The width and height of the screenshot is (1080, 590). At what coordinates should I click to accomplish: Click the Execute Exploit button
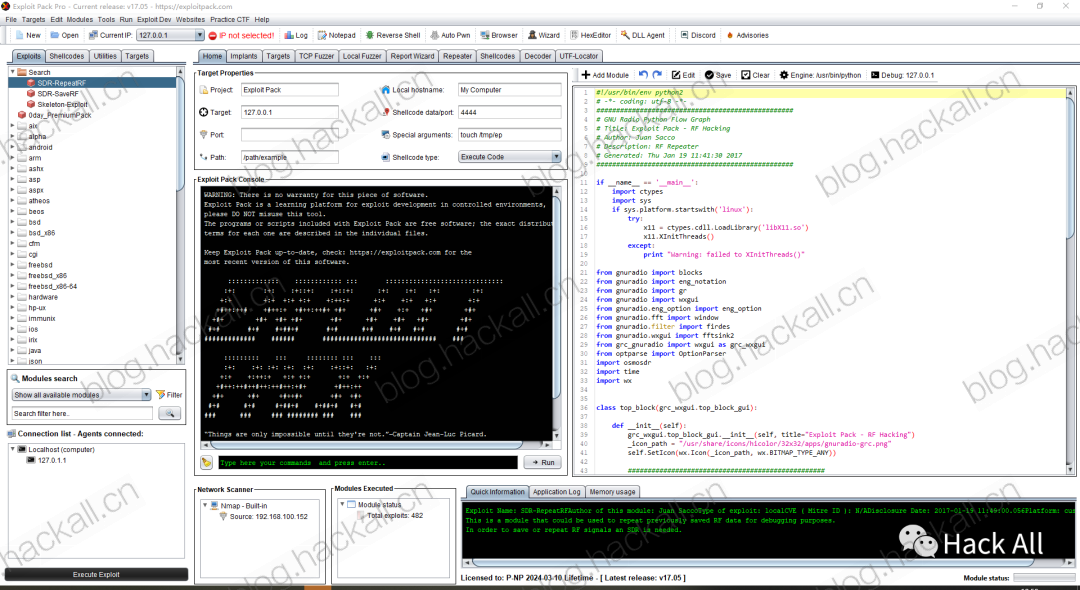pyautogui.click(x=96, y=574)
